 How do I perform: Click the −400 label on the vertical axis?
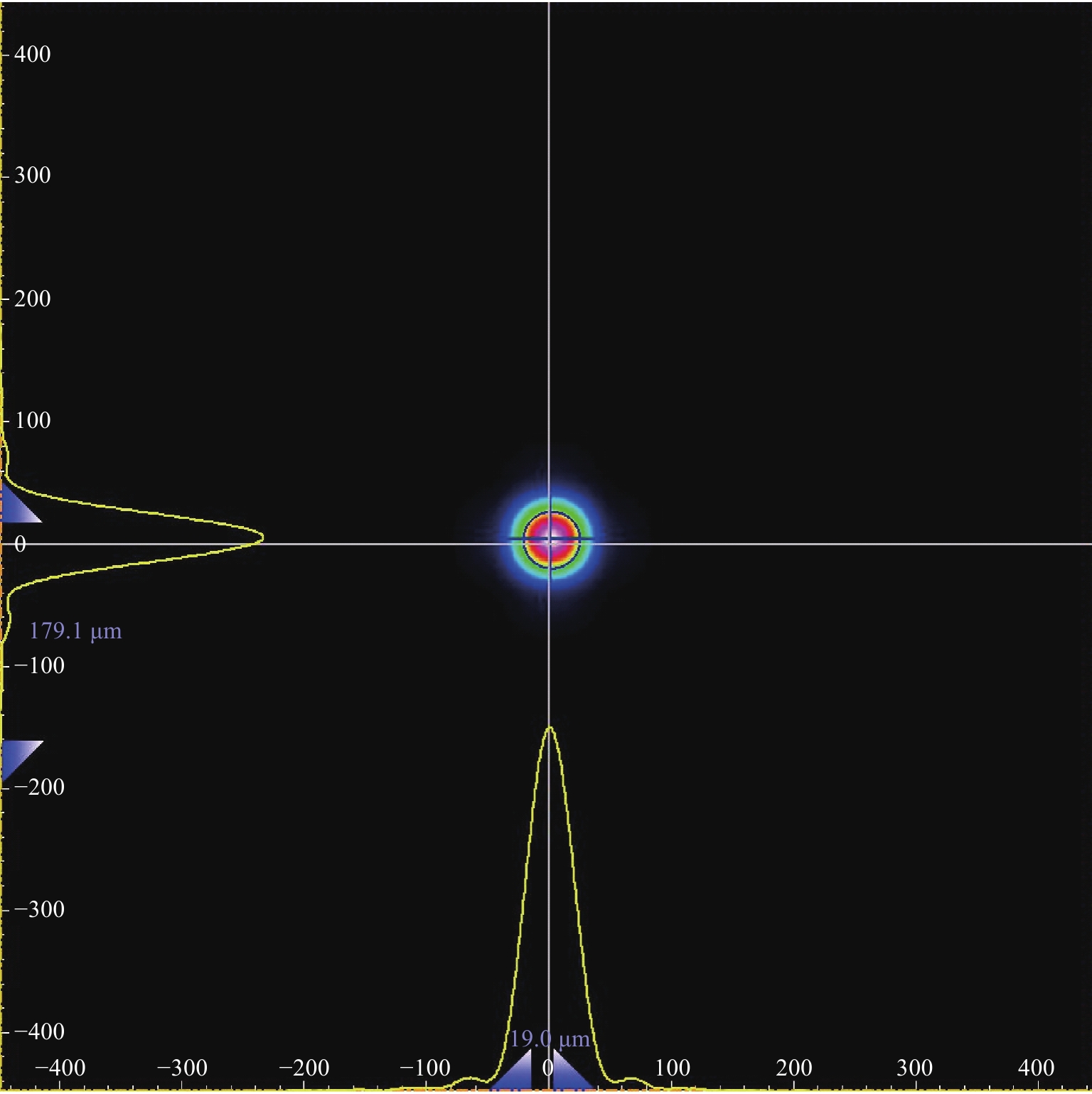click(x=40, y=1031)
